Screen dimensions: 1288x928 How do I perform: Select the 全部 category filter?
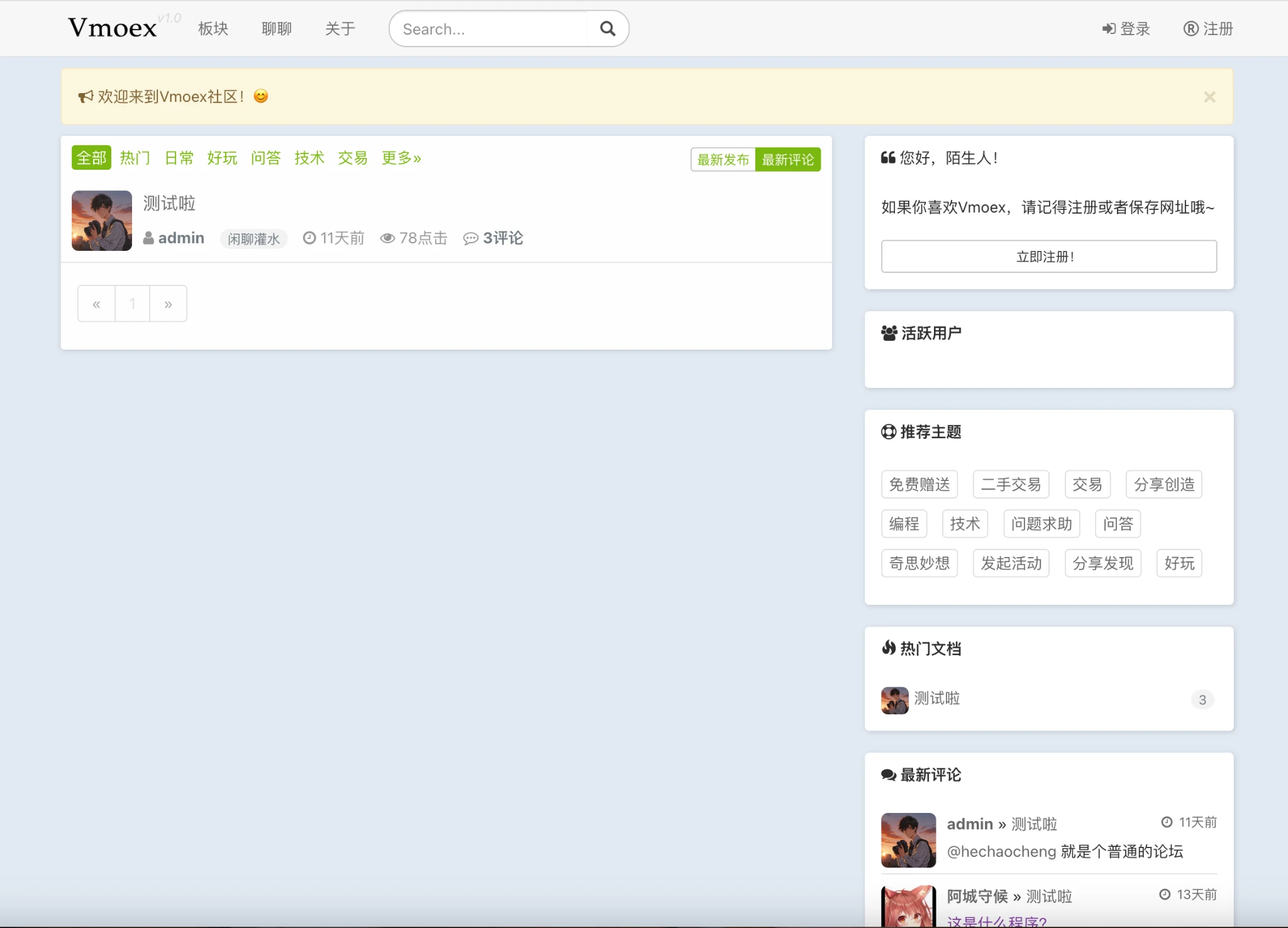tap(91, 158)
